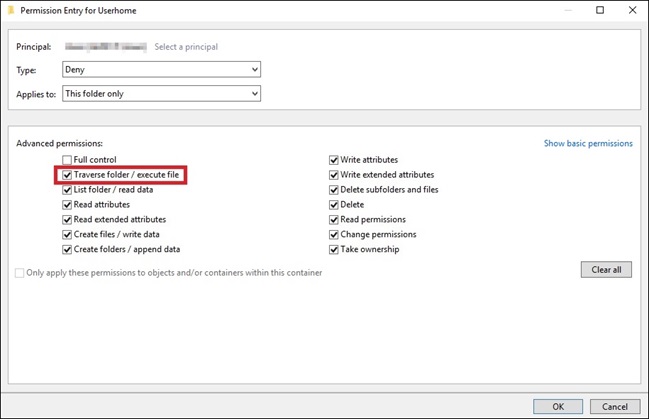Uncheck Traverse folder / execute file
The width and height of the screenshot is (649, 419).
pyautogui.click(x=67, y=175)
